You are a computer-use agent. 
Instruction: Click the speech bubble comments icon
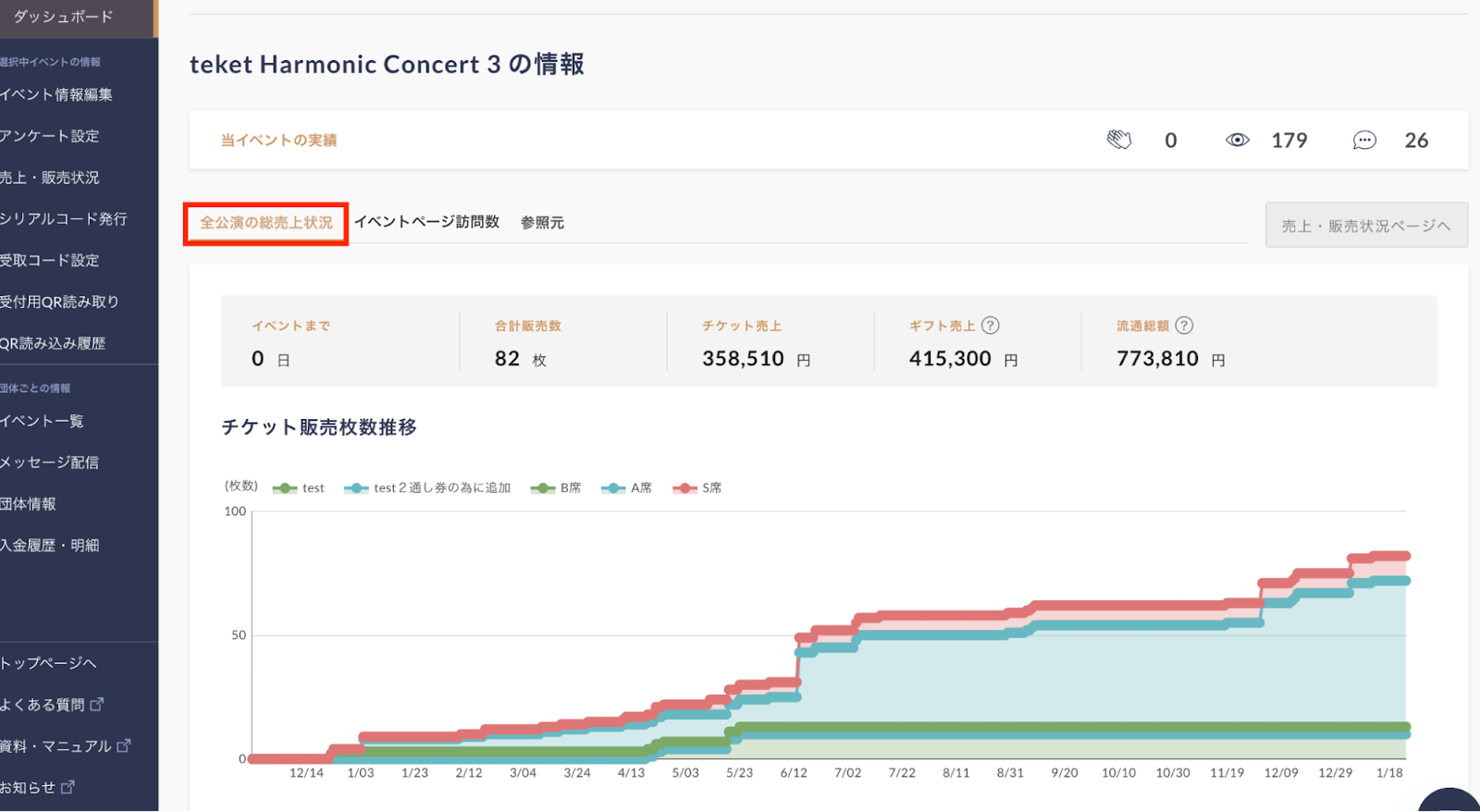(1364, 140)
